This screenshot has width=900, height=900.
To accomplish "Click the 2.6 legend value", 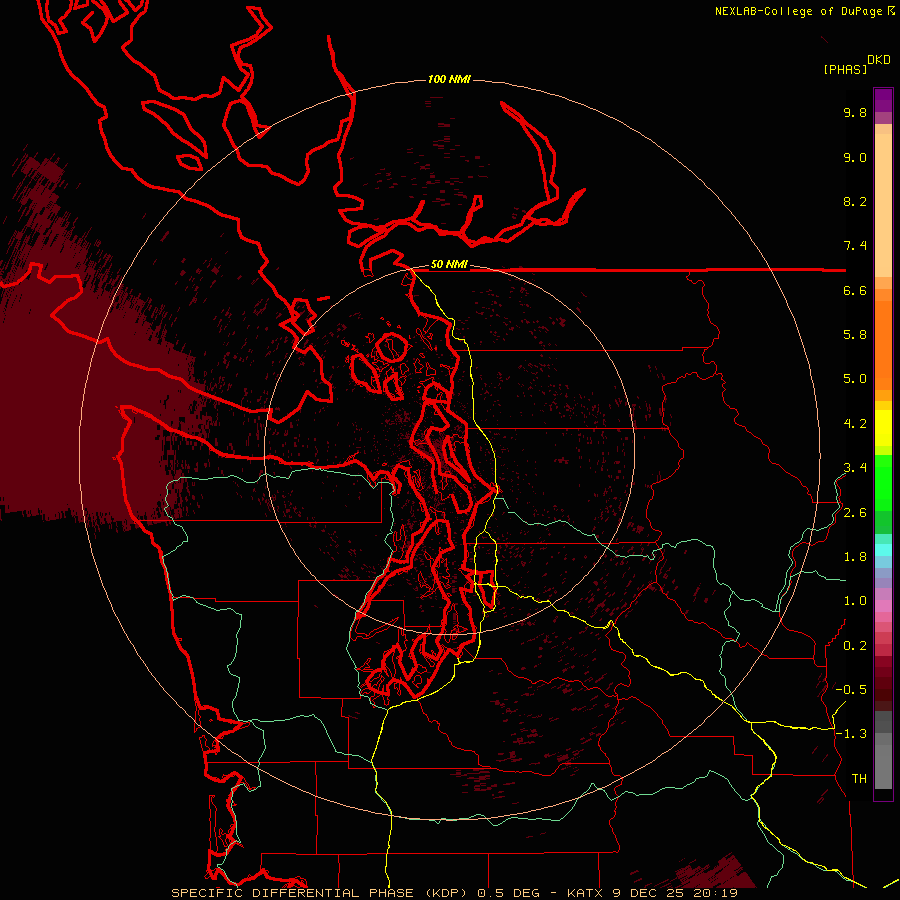I will pos(855,513).
